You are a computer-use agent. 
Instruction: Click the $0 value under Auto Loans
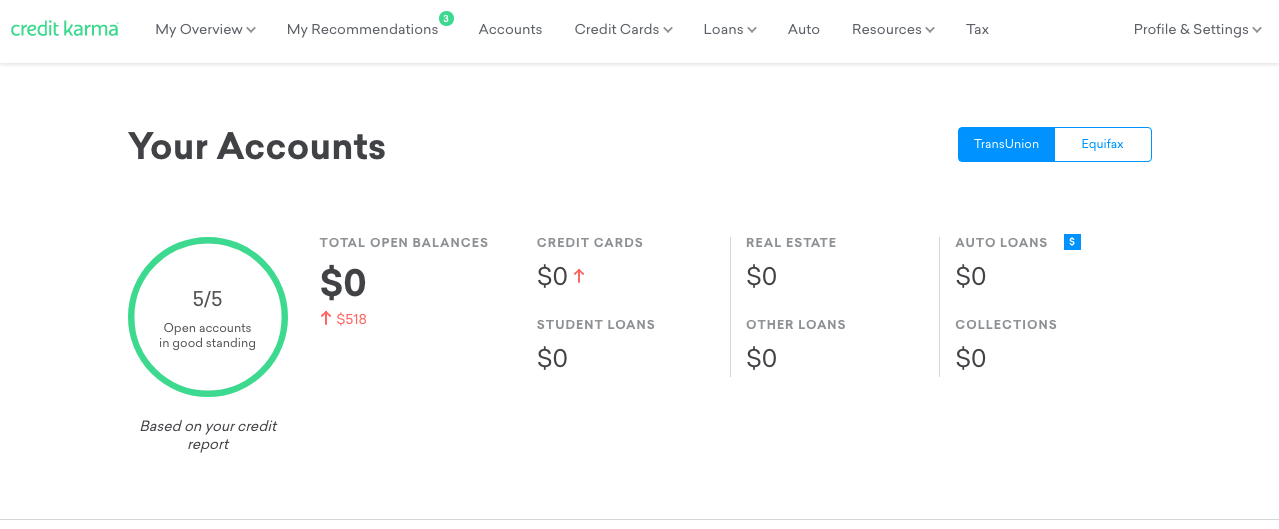coord(970,276)
